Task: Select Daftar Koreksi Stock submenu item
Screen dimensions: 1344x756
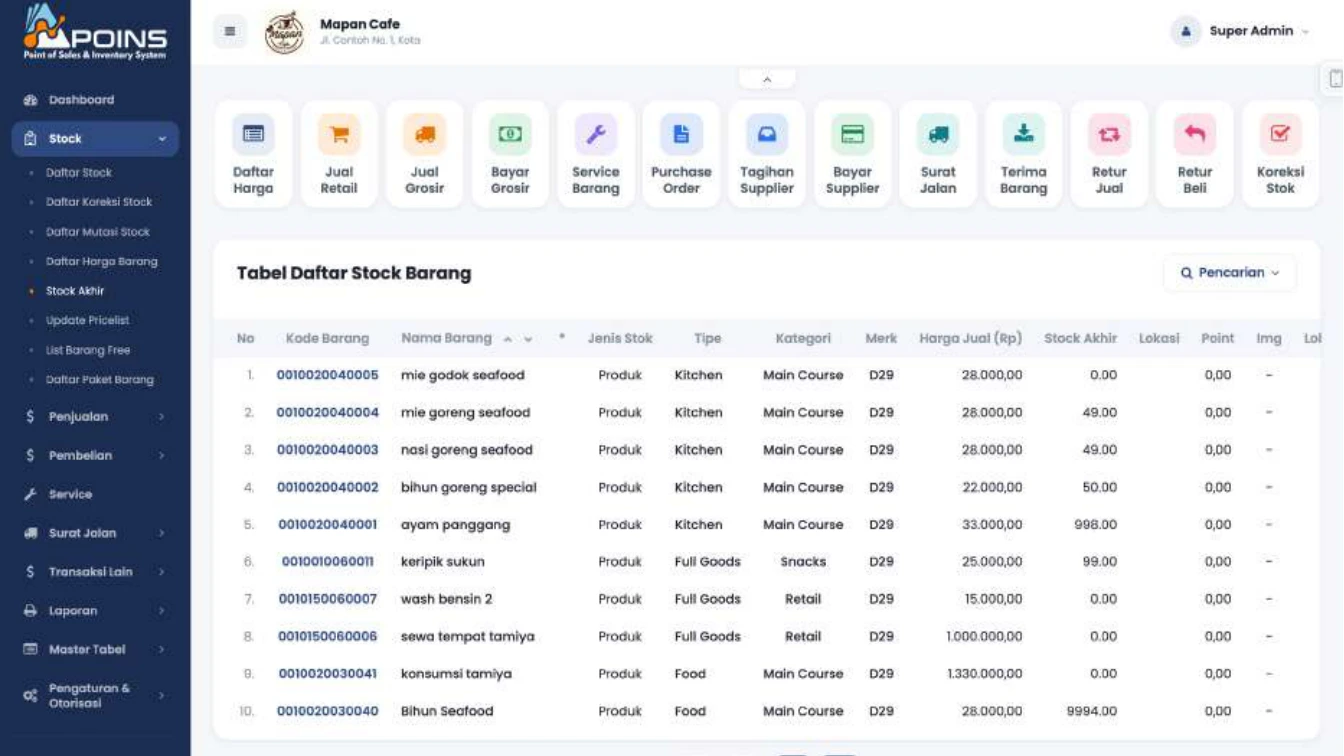Action: click(99, 202)
